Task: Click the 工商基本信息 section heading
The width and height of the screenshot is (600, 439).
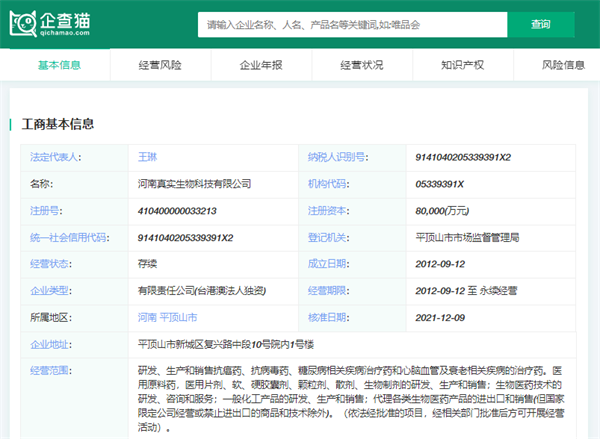Action: click(x=58, y=124)
